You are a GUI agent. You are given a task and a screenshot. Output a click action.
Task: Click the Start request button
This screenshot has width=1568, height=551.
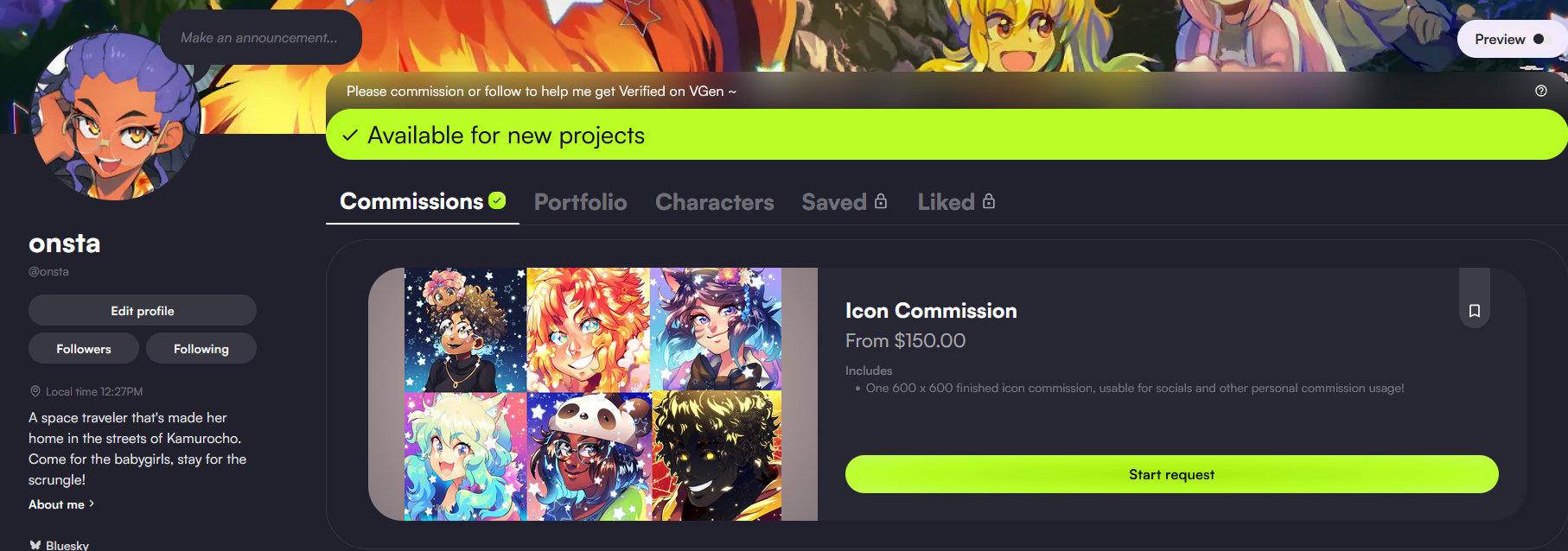pyautogui.click(x=1171, y=474)
